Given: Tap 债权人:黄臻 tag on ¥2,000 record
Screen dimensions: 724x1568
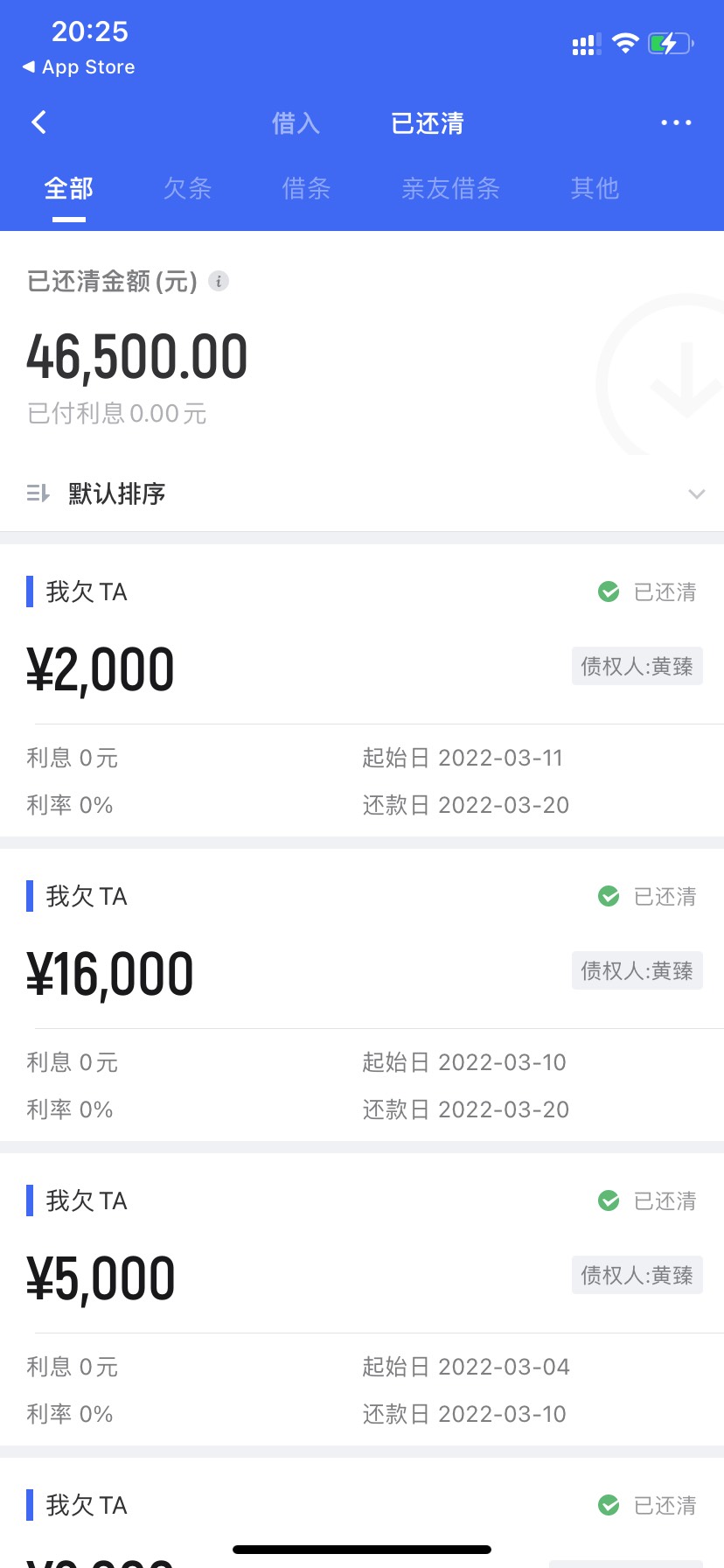Looking at the screenshot, I should (637, 667).
